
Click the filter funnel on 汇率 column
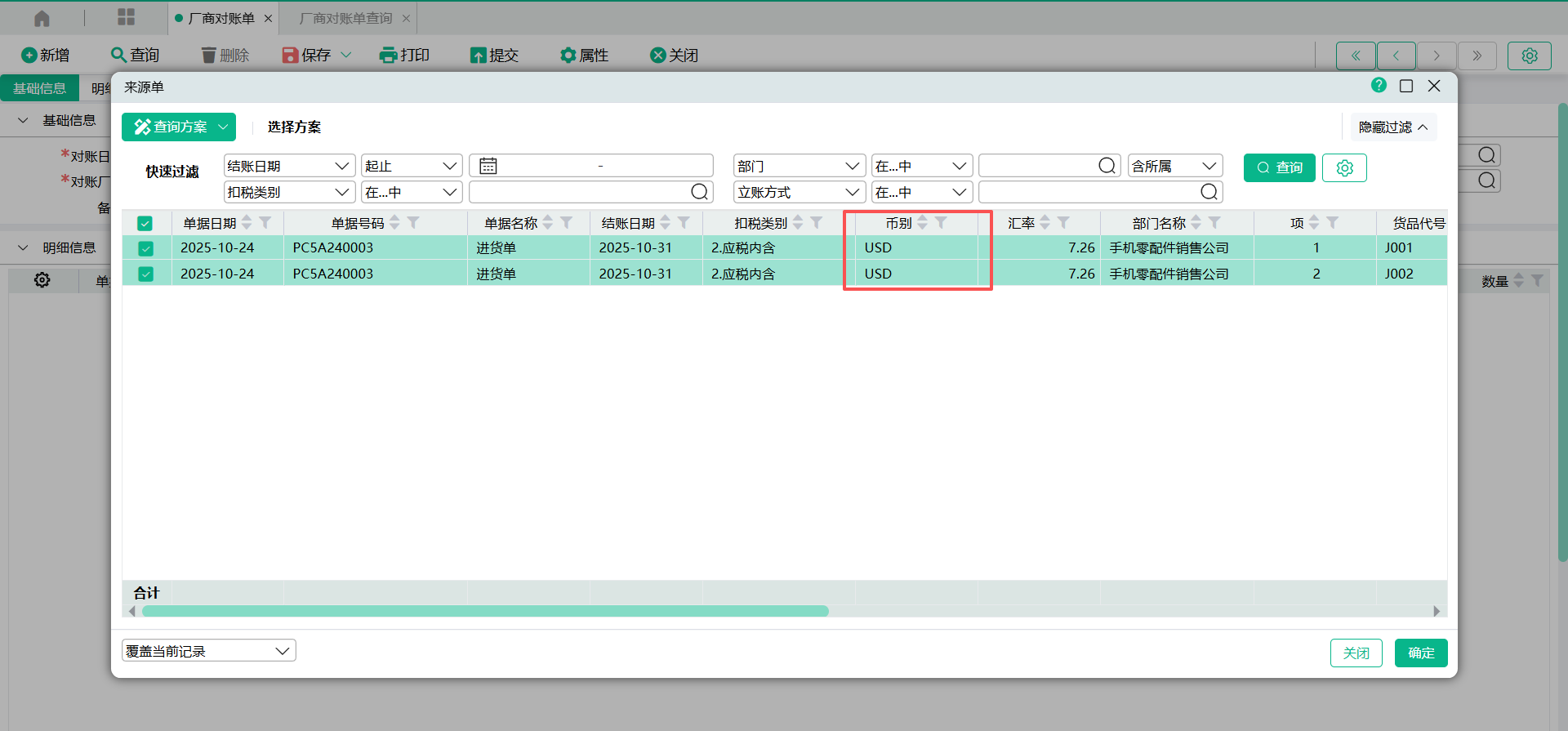[1063, 223]
